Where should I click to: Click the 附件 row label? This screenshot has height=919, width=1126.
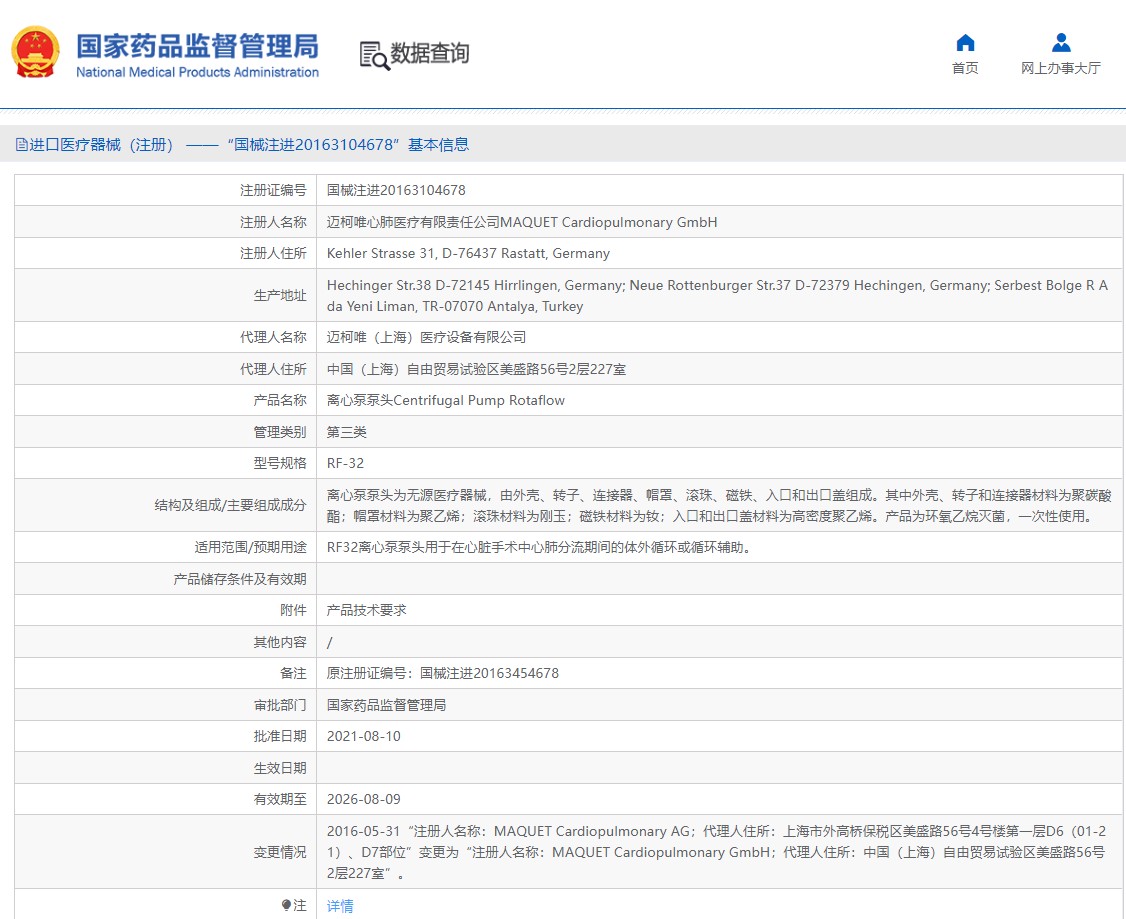pos(293,610)
